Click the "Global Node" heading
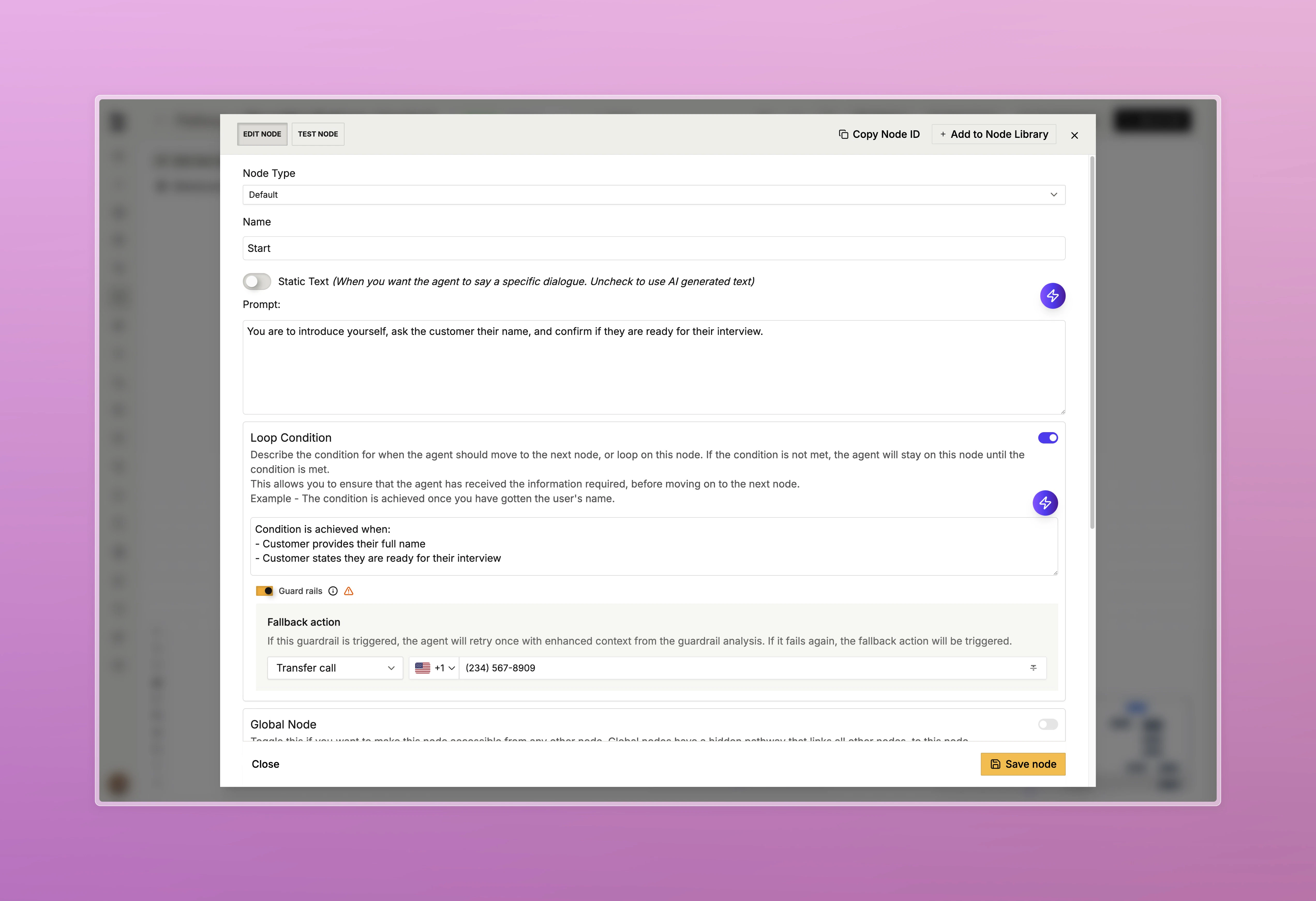1316x901 pixels. pyautogui.click(x=283, y=724)
